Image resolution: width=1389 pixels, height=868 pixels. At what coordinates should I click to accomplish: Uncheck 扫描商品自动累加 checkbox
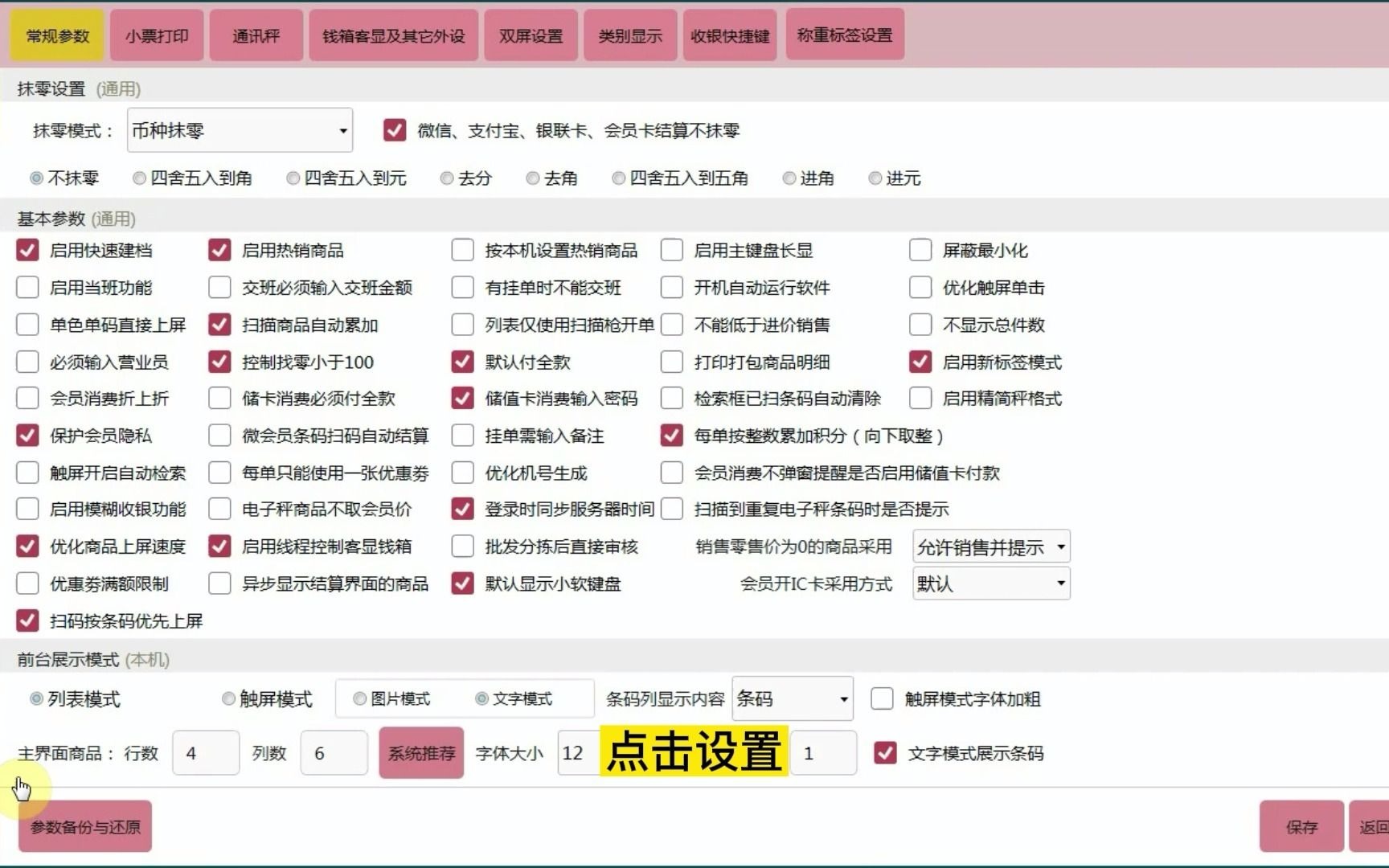(219, 325)
